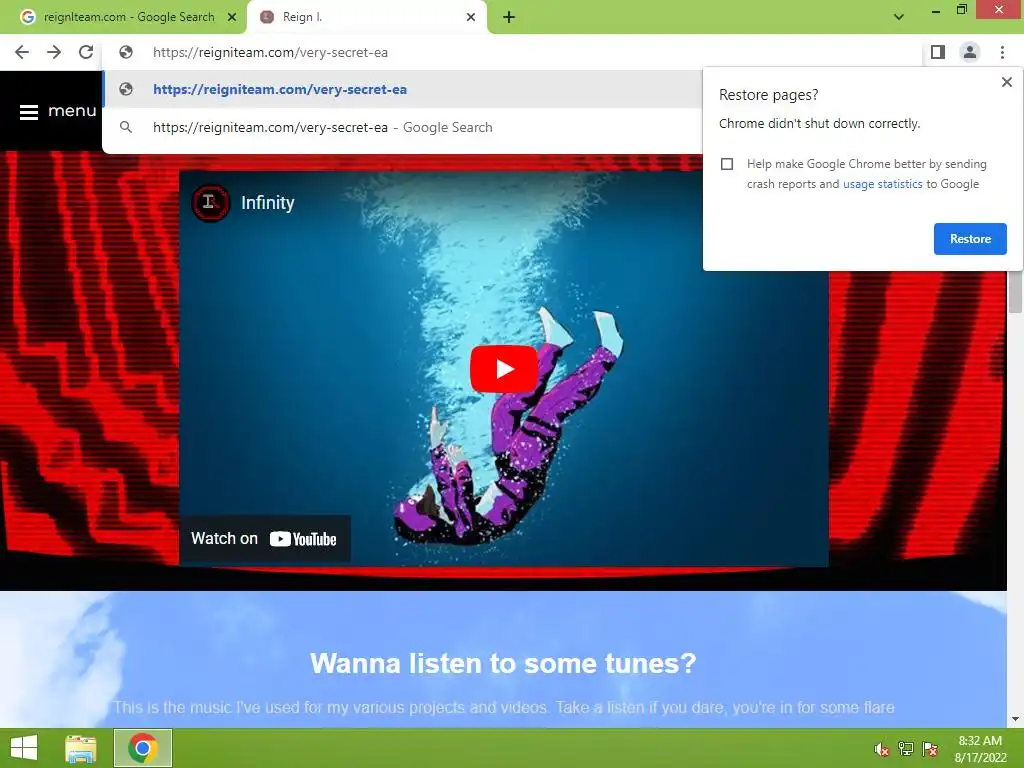Screen dimensions: 1024x768
Task: Reload the current page
Action: coord(86,52)
